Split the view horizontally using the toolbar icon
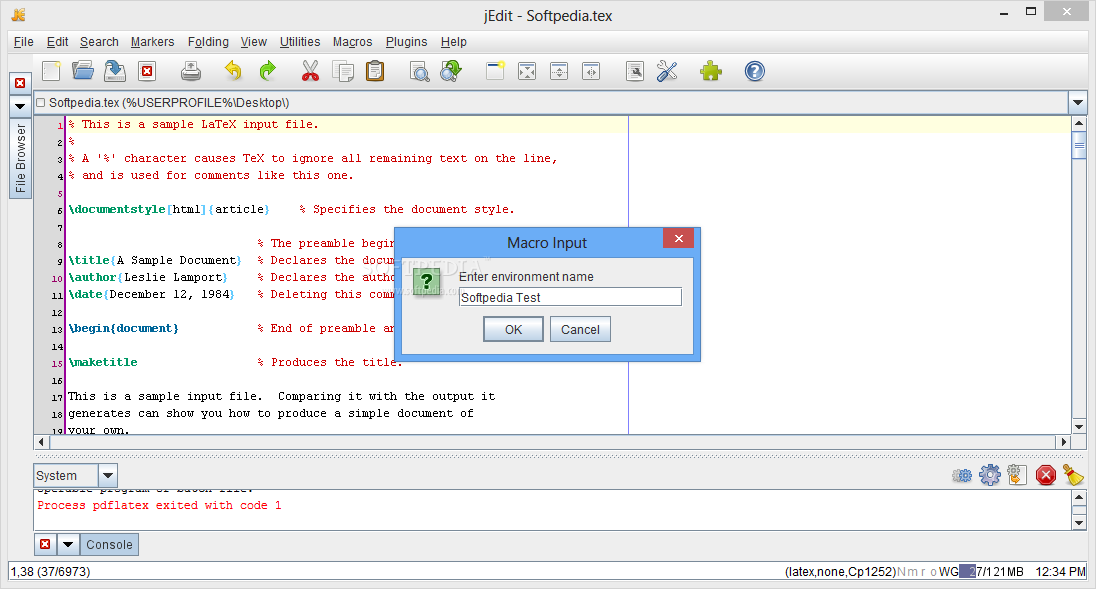 (559, 71)
